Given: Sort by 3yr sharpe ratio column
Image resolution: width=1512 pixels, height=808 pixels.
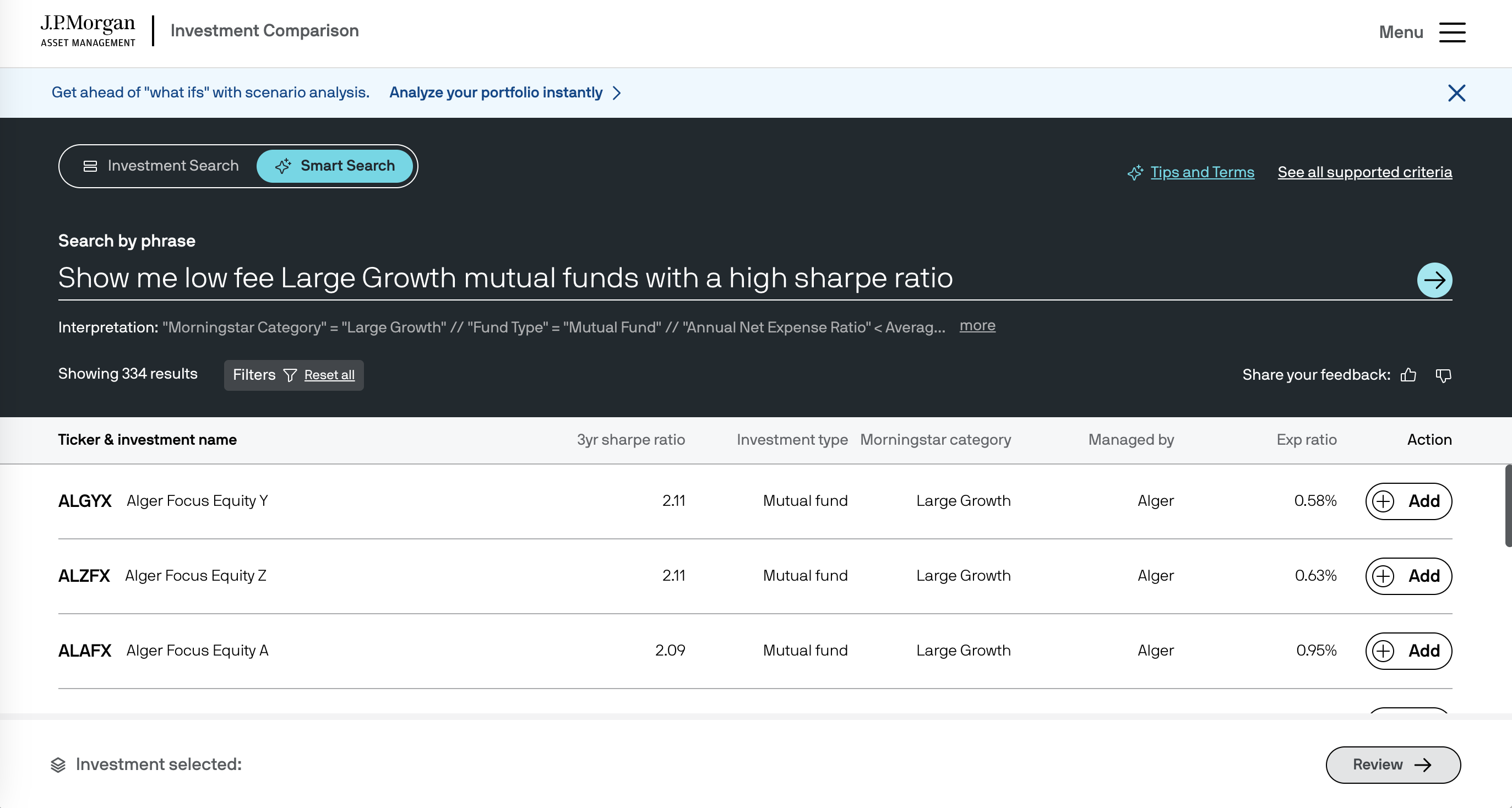Looking at the screenshot, I should coord(630,439).
